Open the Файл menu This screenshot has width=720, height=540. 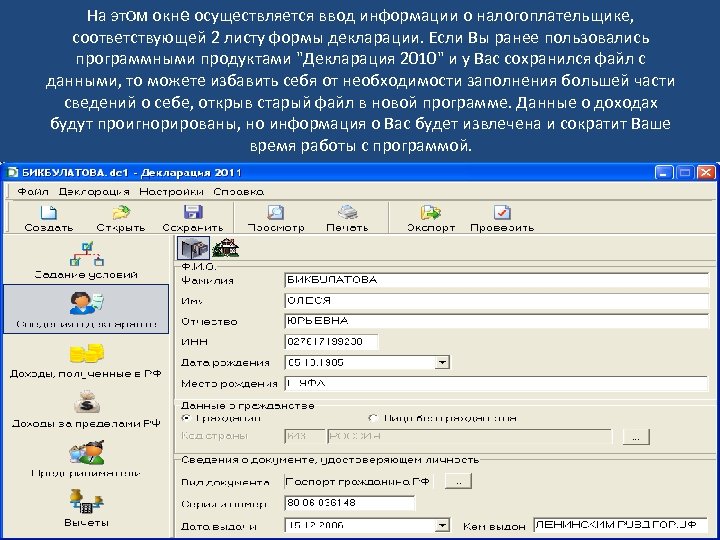[33, 192]
